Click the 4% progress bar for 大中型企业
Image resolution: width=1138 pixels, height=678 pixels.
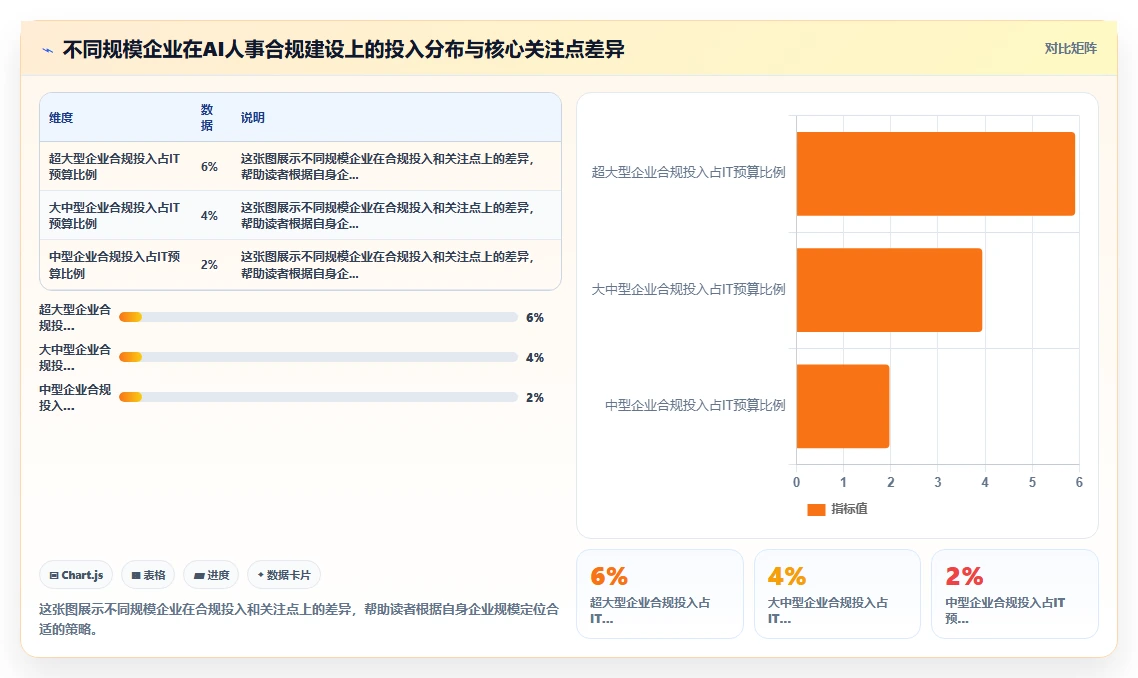click(318, 357)
